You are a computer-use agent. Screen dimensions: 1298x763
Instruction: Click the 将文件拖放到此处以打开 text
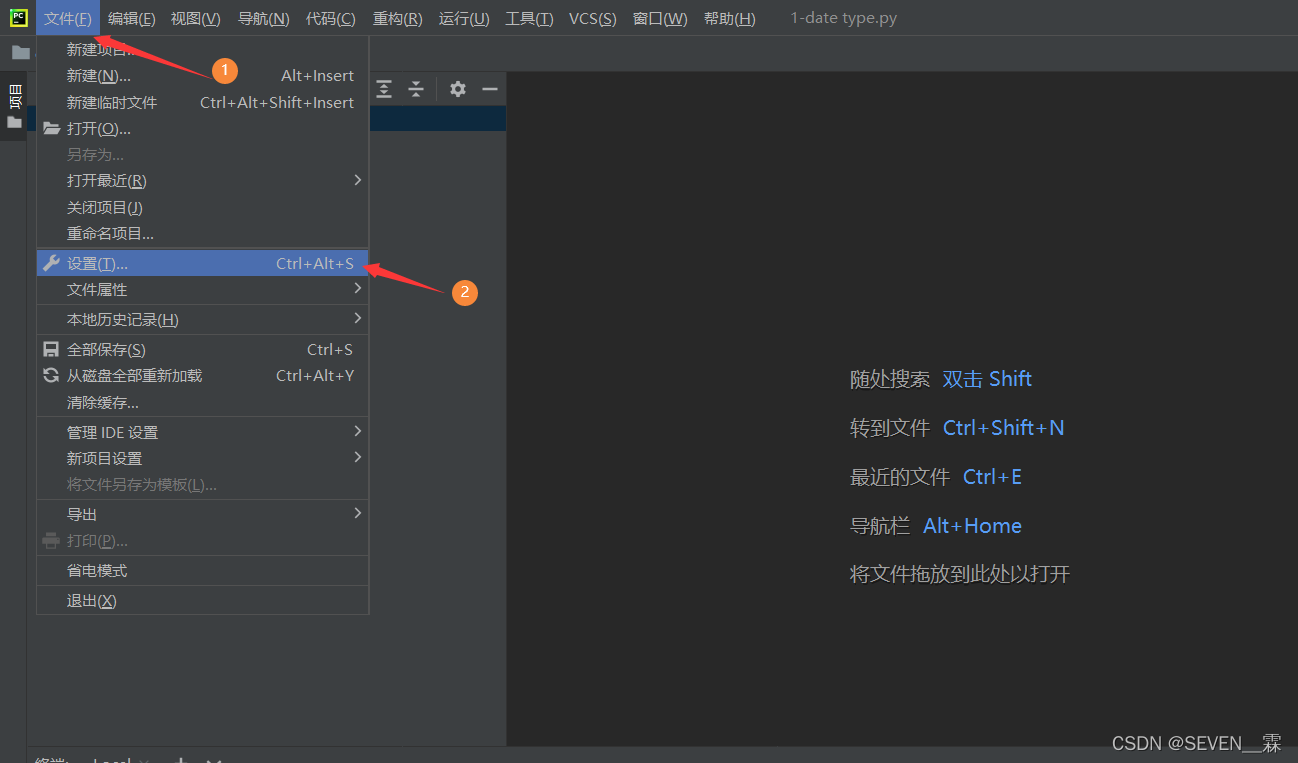(960, 574)
